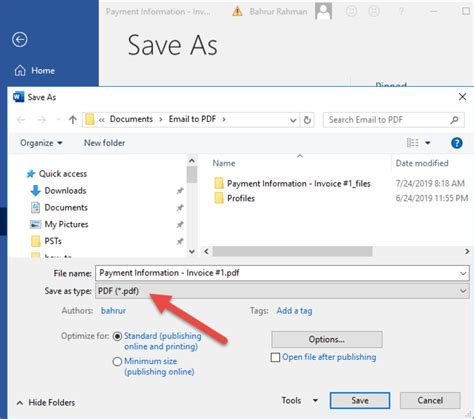Image resolution: width=474 pixels, height=419 pixels.
Task: Sort by the Name column header
Action: pyautogui.click(x=224, y=163)
